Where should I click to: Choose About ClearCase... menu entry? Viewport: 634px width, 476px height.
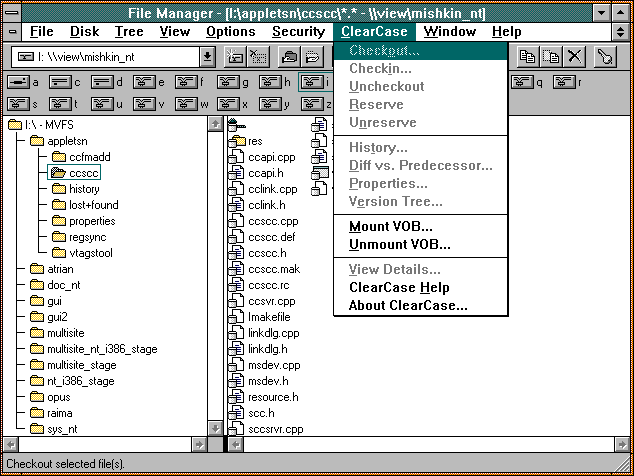tap(421, 305)
